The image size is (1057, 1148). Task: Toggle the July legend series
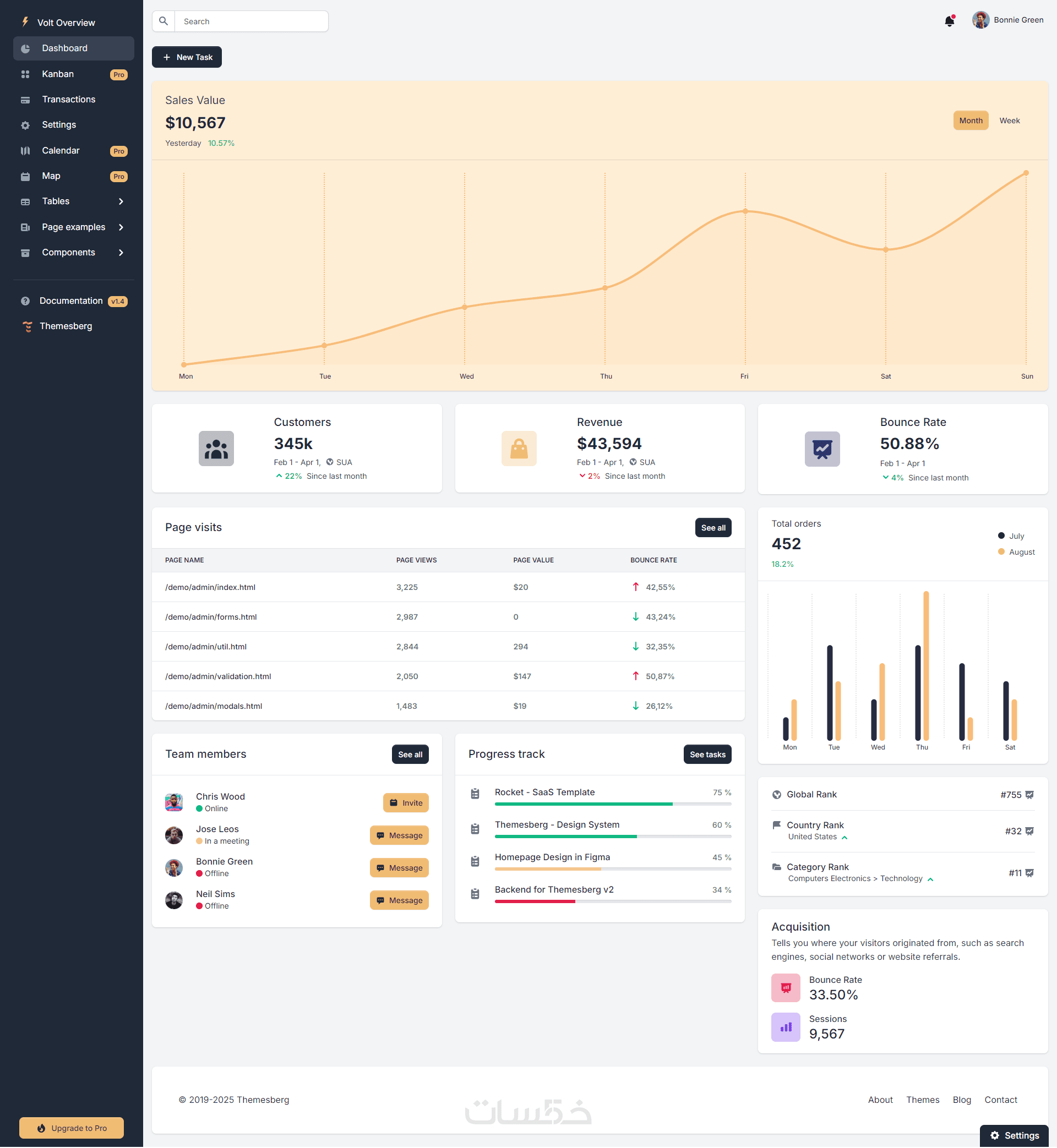tap(1011, 536)
